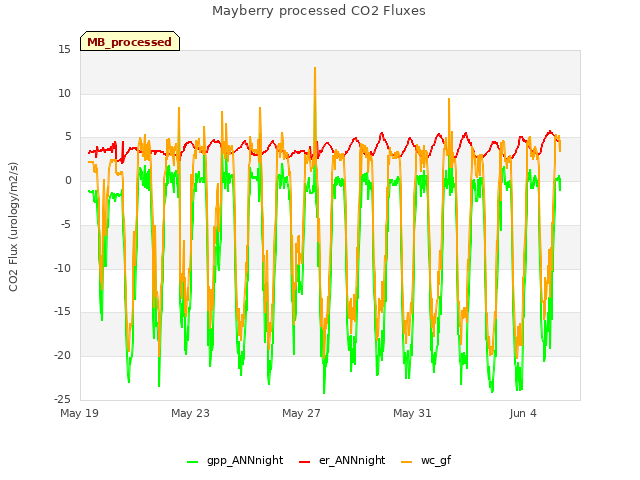640x480 pixels.
Task: Click the 0 y-axis tick label
Action: 68,181
